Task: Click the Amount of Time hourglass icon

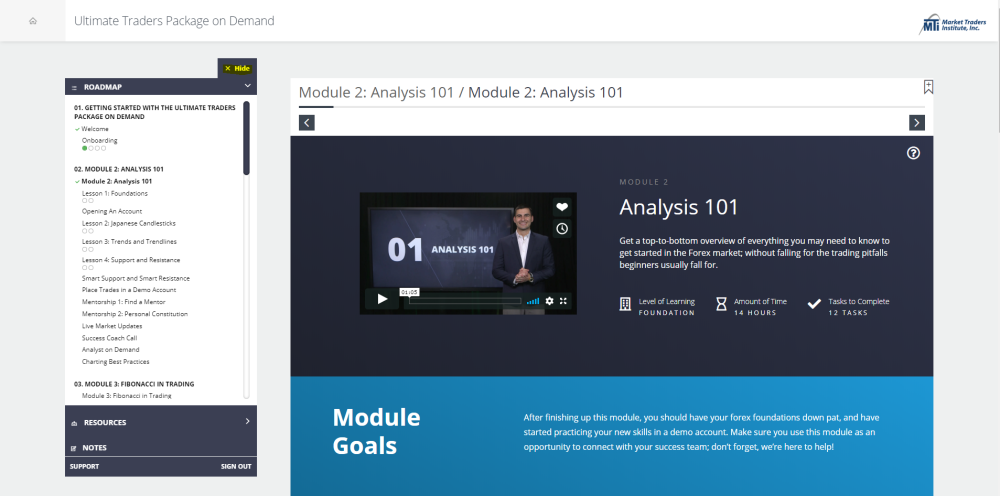Action: 721,304
